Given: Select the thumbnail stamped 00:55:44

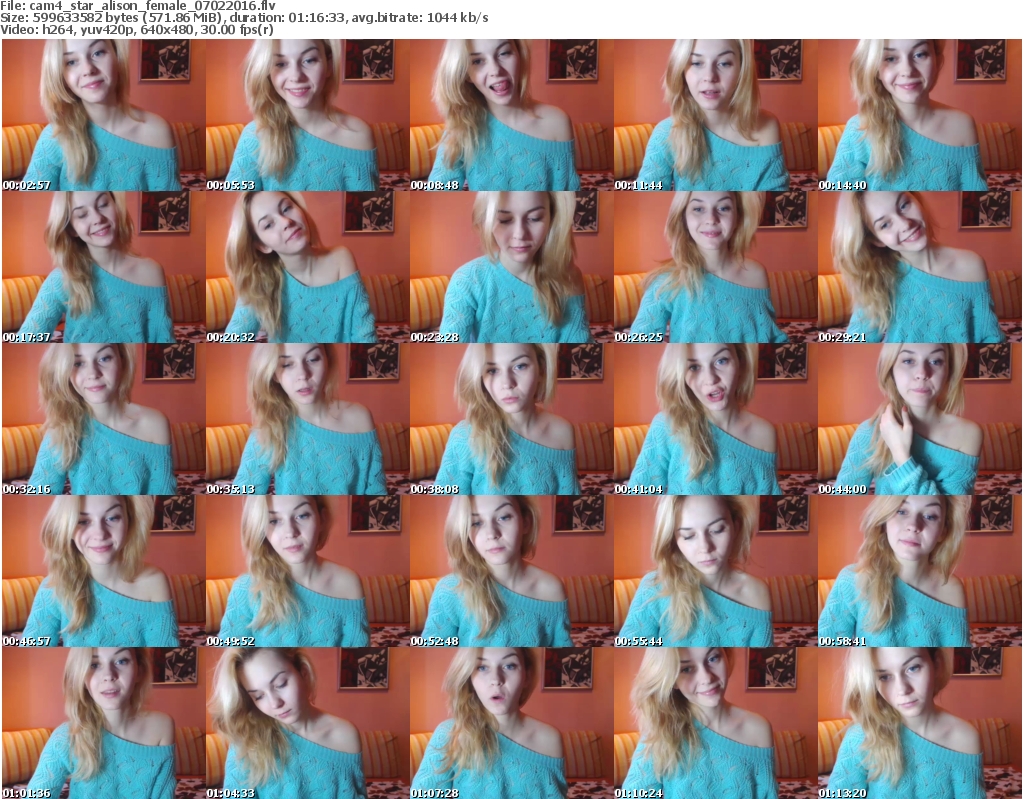Looking at the screenshot, I should pos(715,572).
